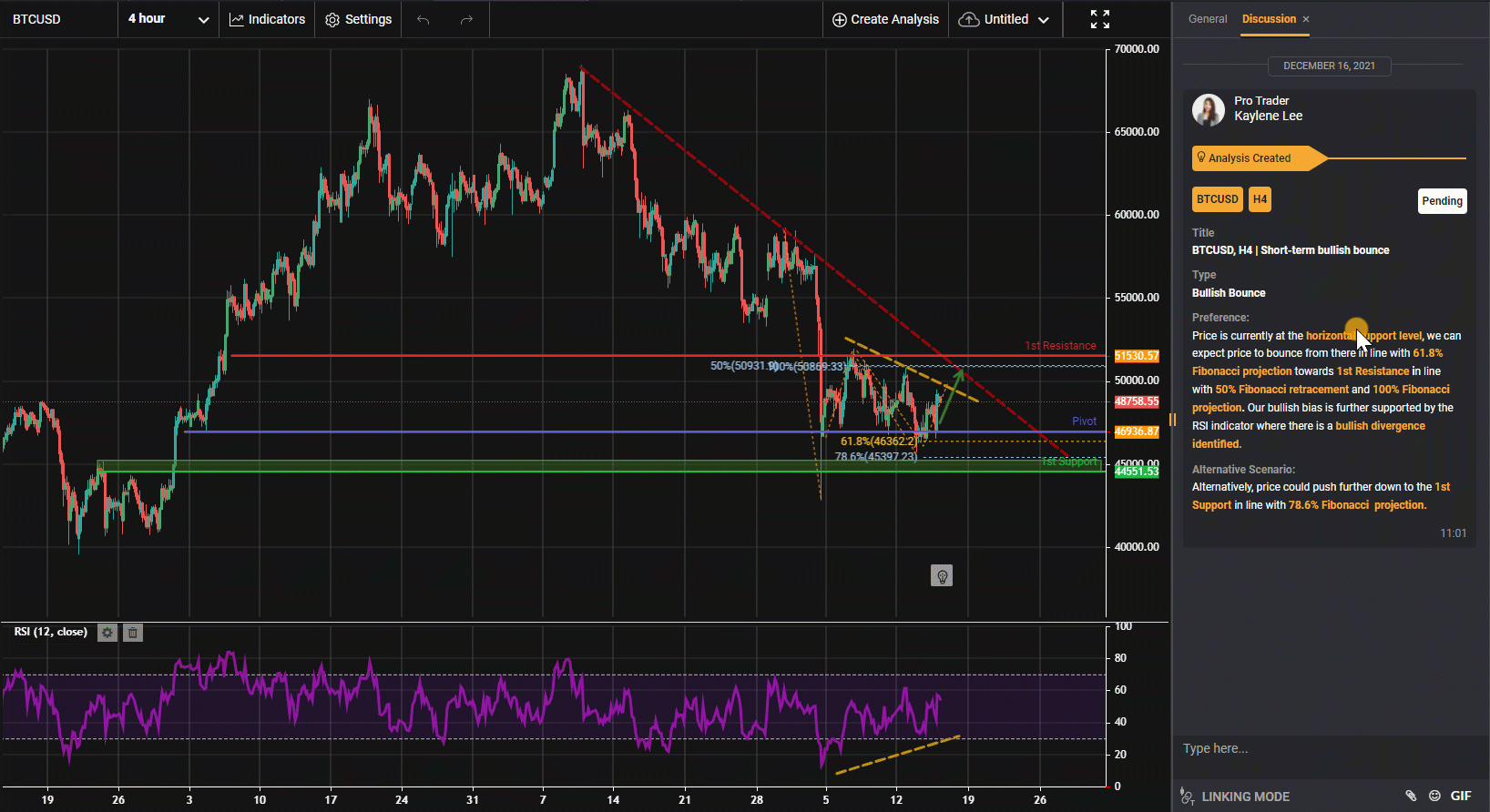Open the Indicators menu
This screenshot has width=1490, height=812.
[x=267, y=19]
